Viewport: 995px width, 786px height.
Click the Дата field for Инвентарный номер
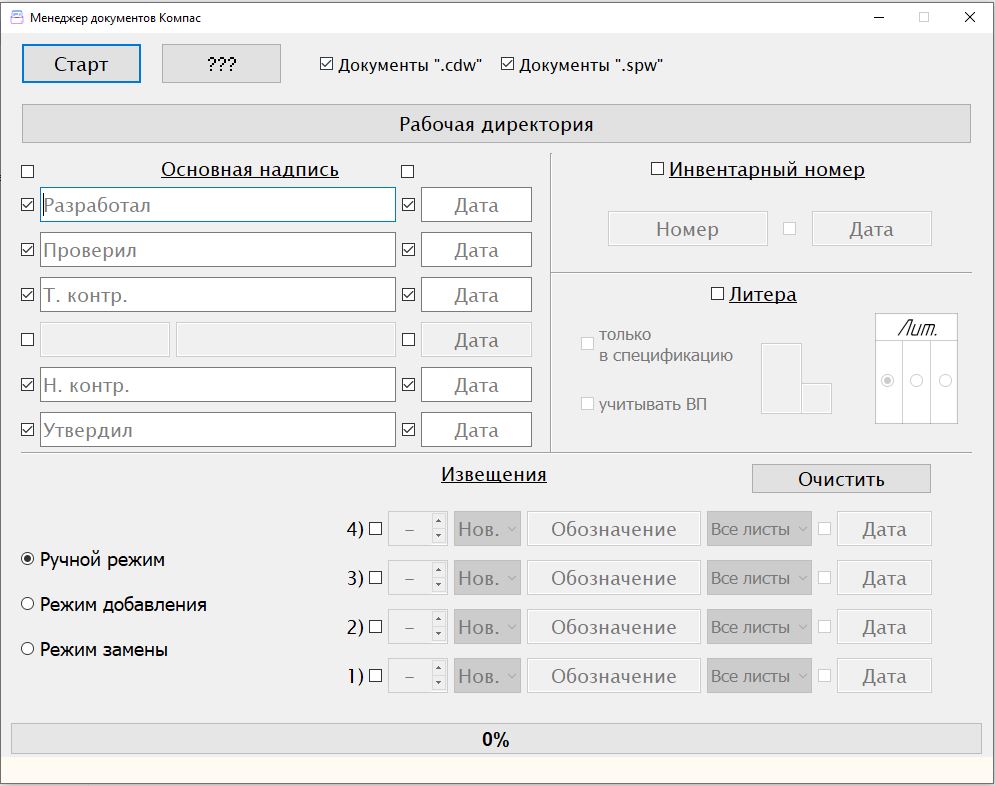[x=871, y=228]
